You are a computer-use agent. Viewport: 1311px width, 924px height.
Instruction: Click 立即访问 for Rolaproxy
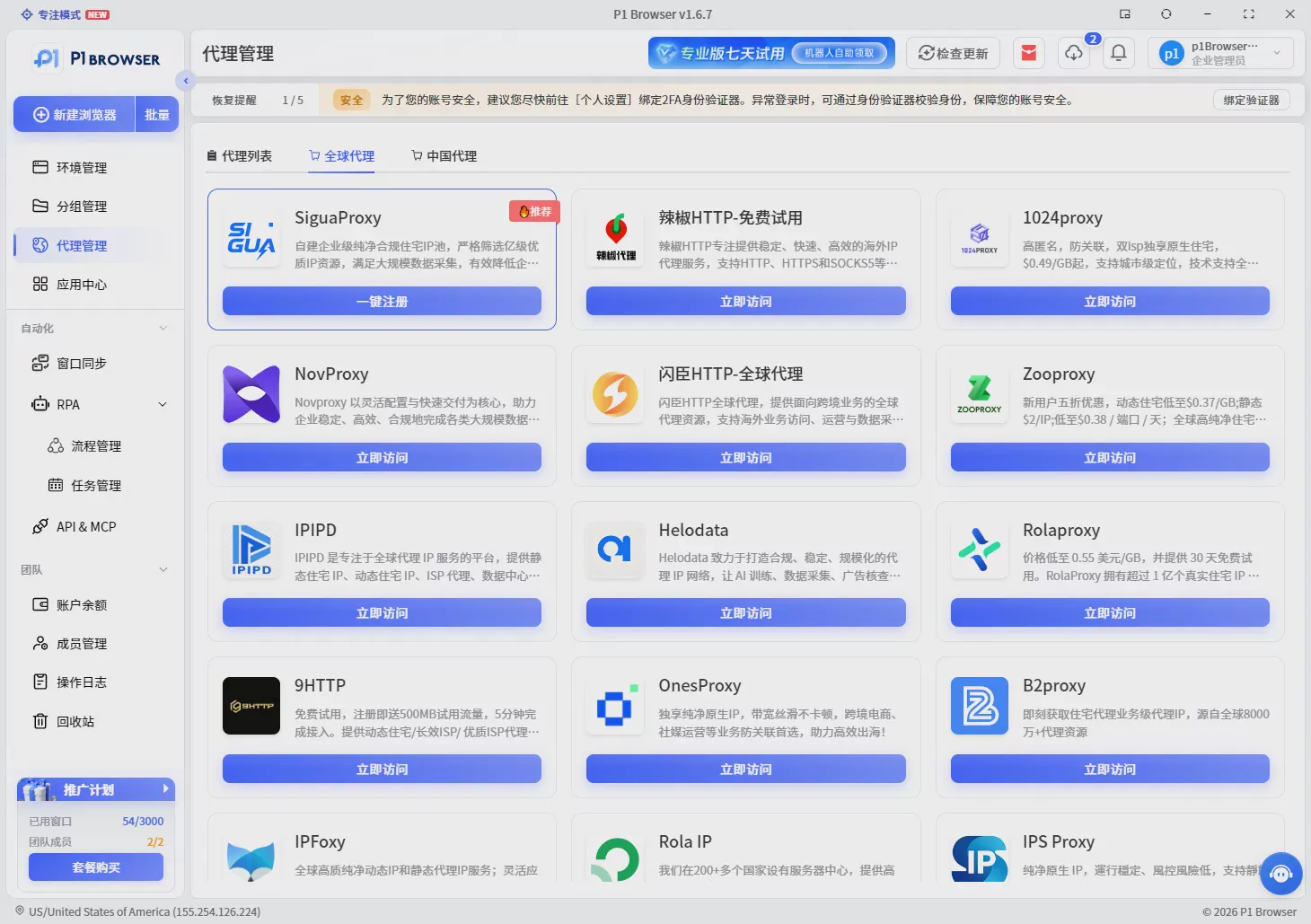click(x=1110, y=613)
